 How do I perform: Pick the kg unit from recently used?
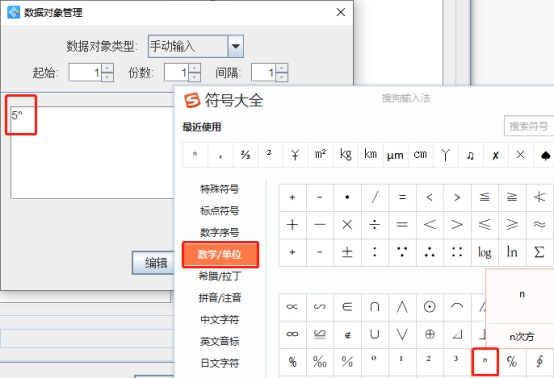(346, 155)
